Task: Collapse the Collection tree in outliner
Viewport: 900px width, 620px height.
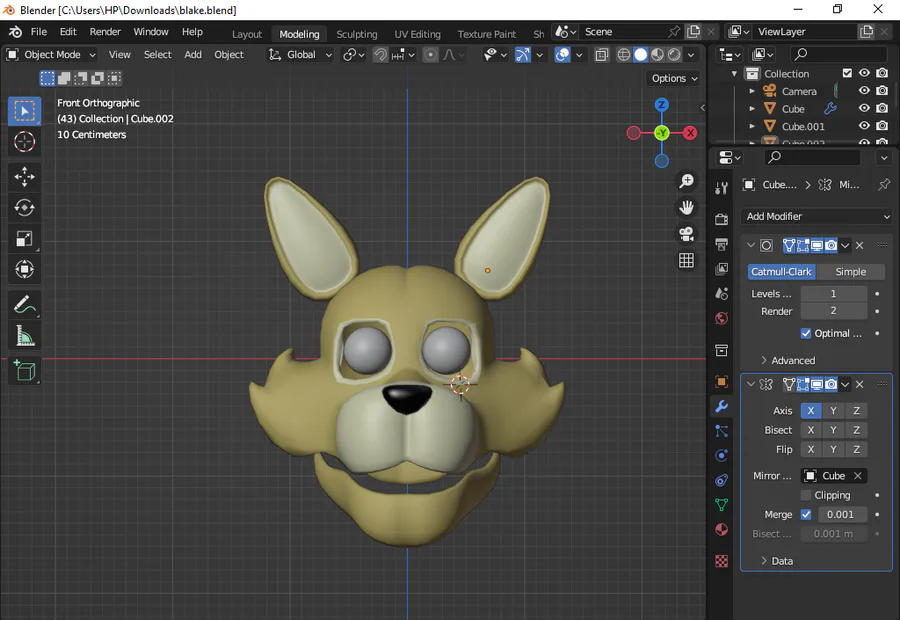Action: pos(734,73)
